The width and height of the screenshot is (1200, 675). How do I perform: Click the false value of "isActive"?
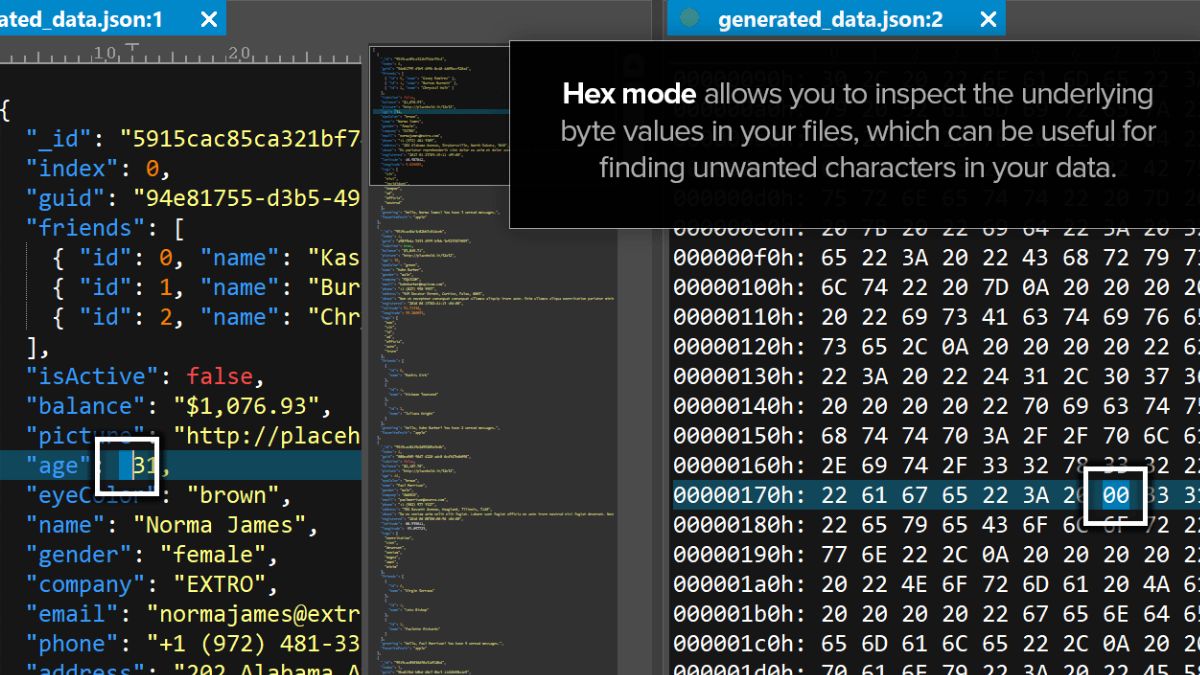click(x=220, y=377)
